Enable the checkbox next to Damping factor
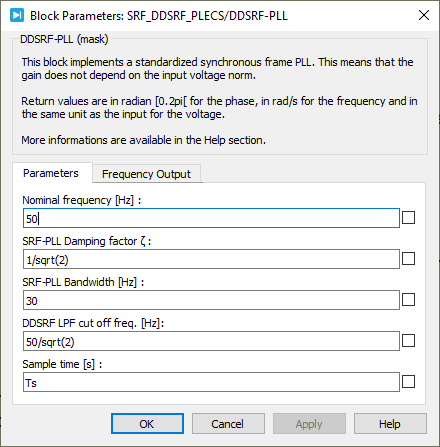 [x=408, y=259]
